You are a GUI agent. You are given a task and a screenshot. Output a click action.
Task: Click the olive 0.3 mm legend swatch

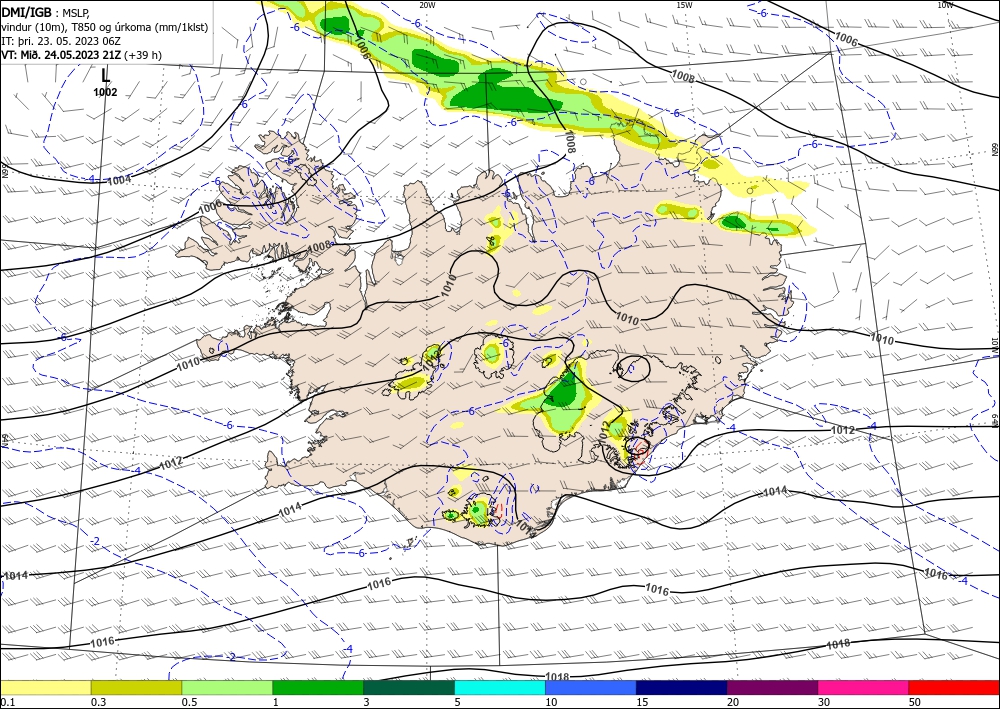click(136, 687)
